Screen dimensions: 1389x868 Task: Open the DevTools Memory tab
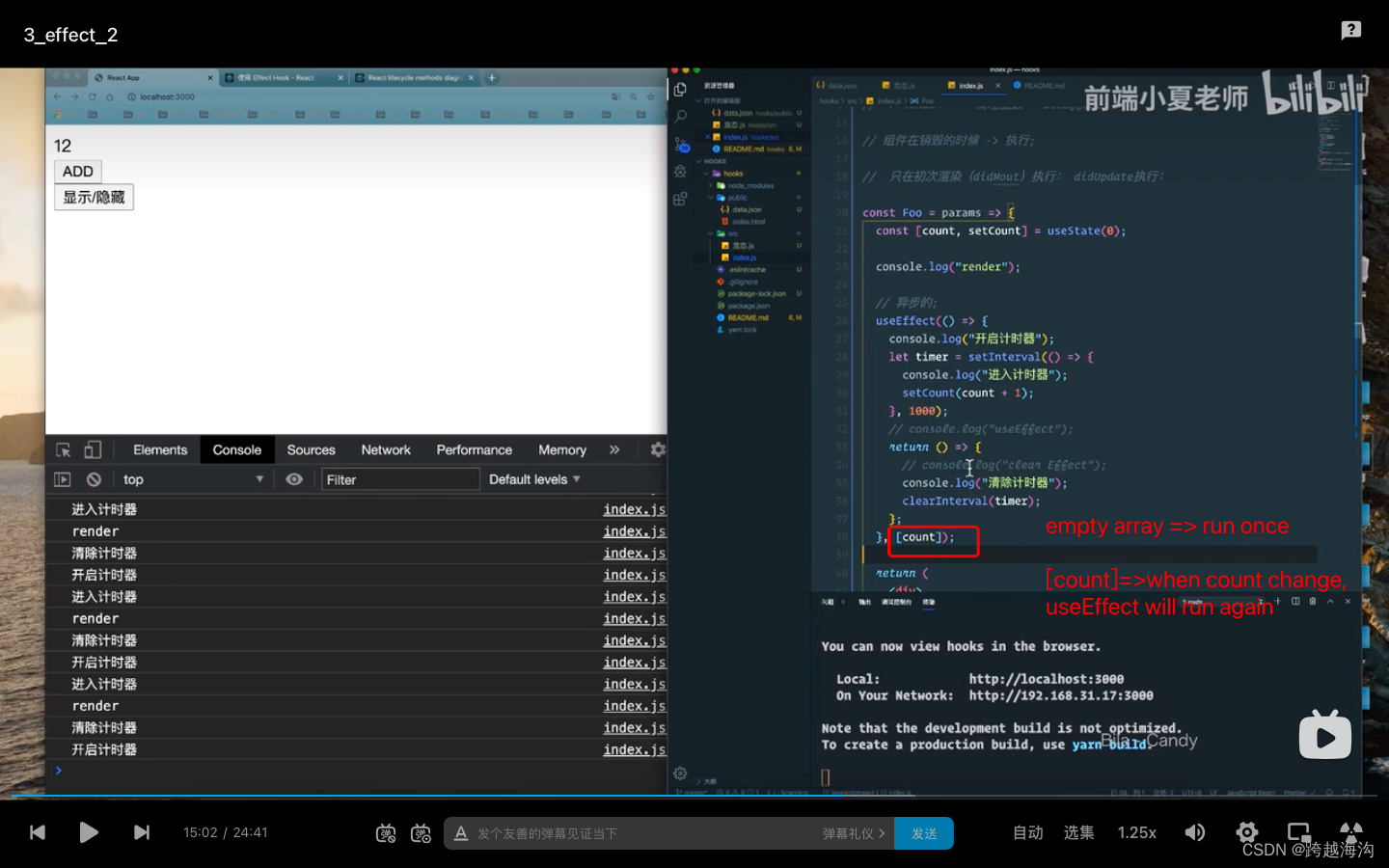click(562, 449)
